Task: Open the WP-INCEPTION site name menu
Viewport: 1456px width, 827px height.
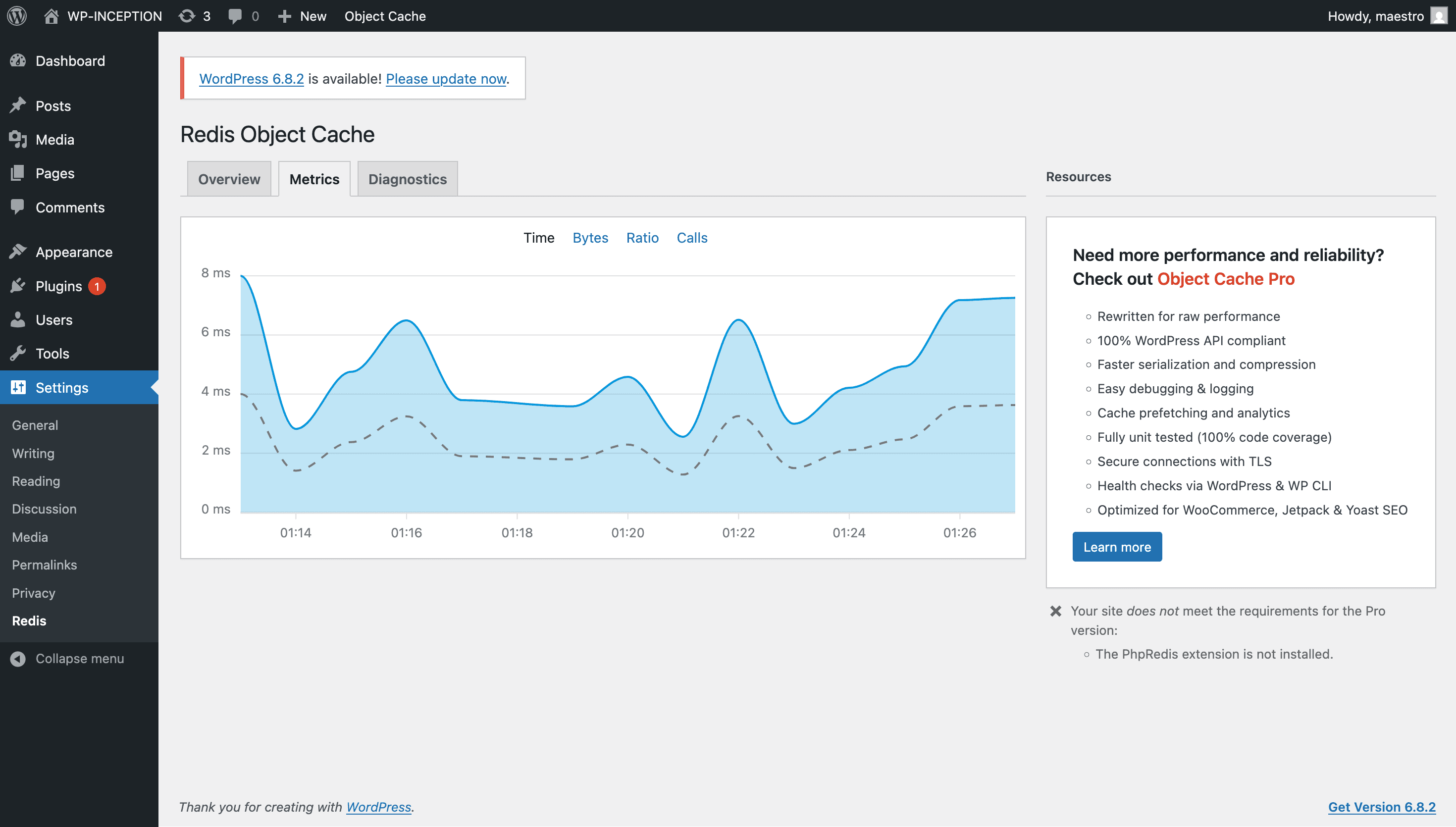Action: [x=115, y=16]
